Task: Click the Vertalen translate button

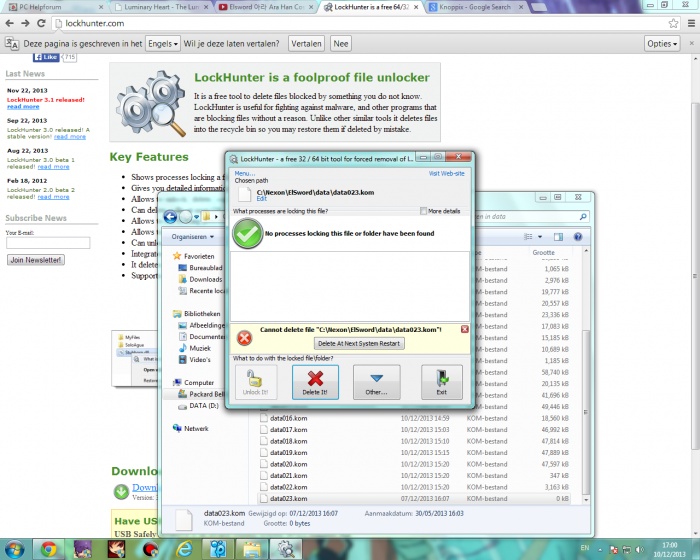Action: coord(306,44)
